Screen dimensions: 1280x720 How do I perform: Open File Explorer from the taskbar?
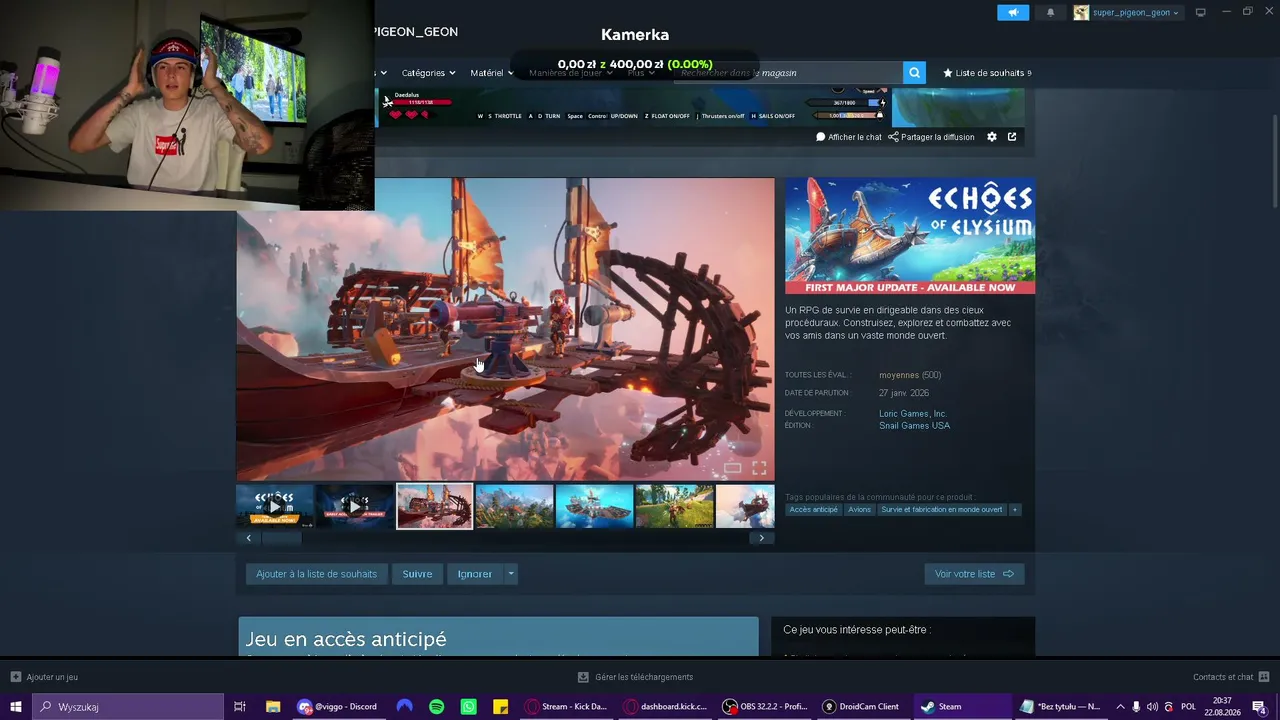(273, 707)
